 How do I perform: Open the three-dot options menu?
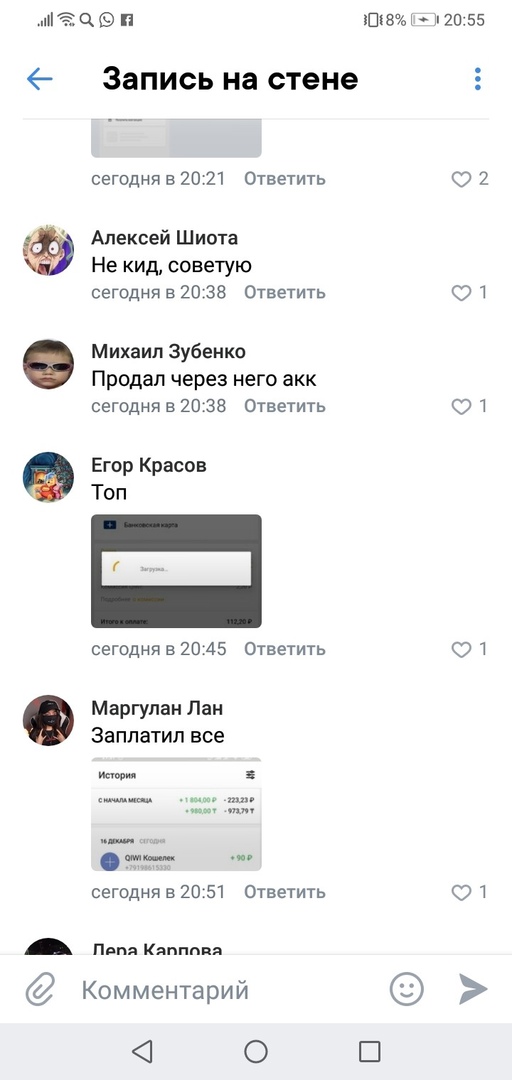[478, 79]
